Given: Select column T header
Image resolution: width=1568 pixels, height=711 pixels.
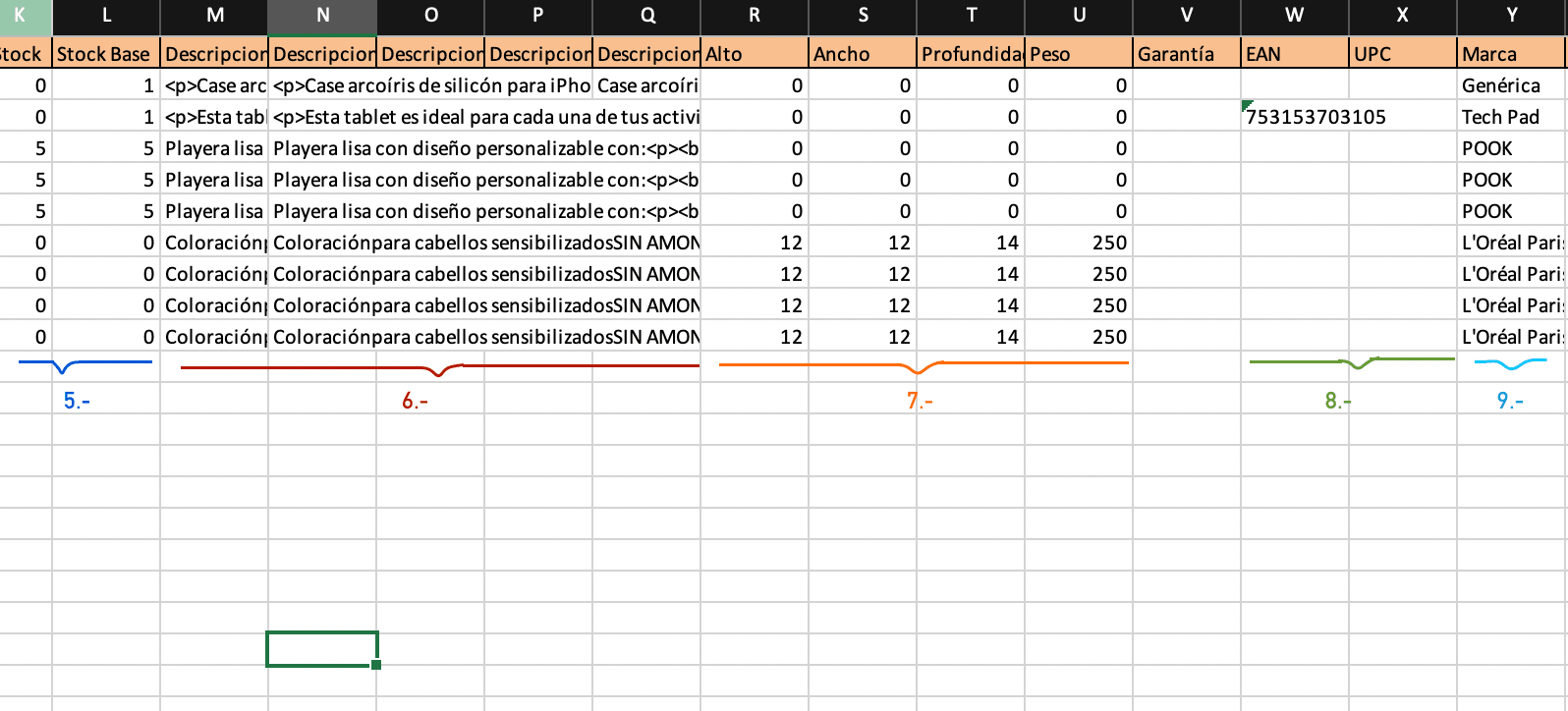Looking at the screenshot, I should (x=971, y=16).
